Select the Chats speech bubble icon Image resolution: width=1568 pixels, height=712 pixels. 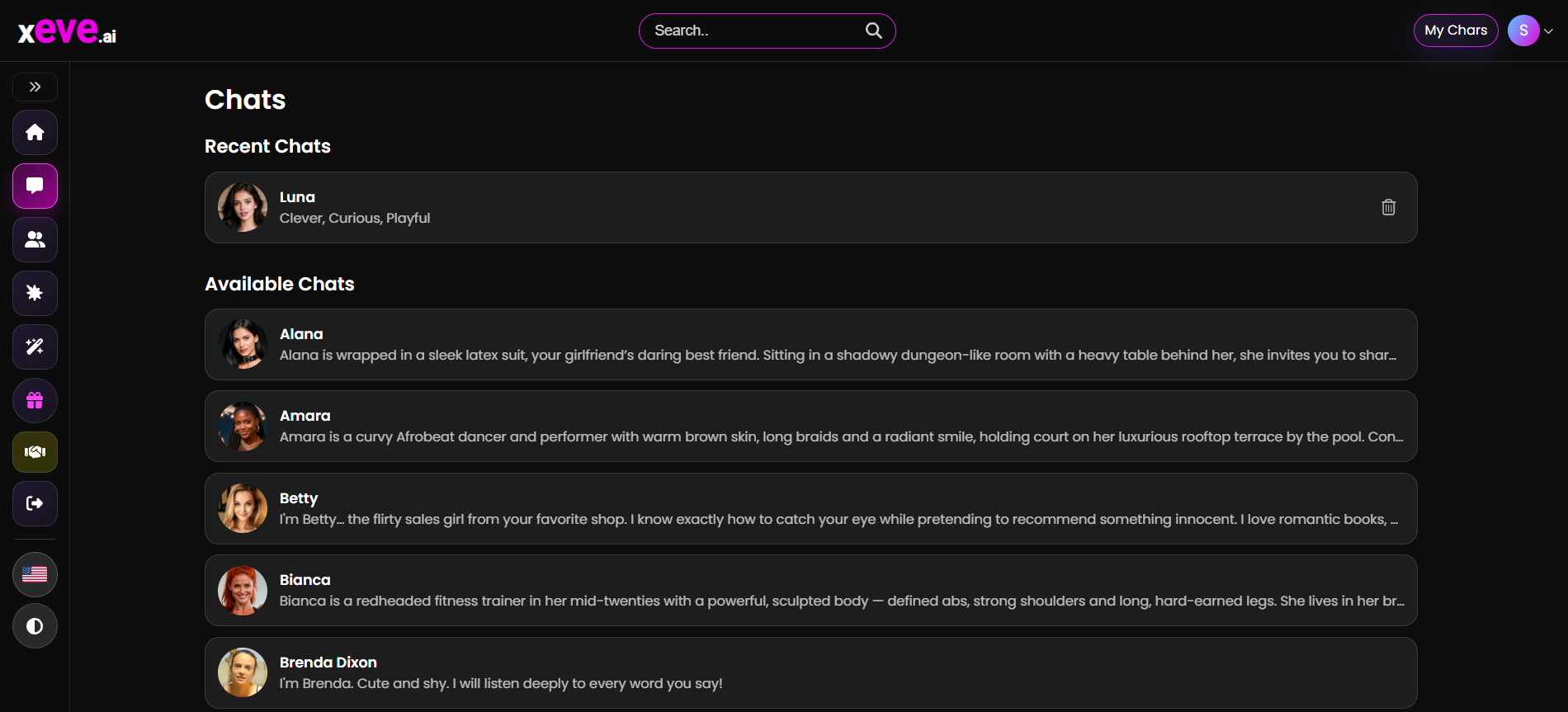(x=35, y=186)
